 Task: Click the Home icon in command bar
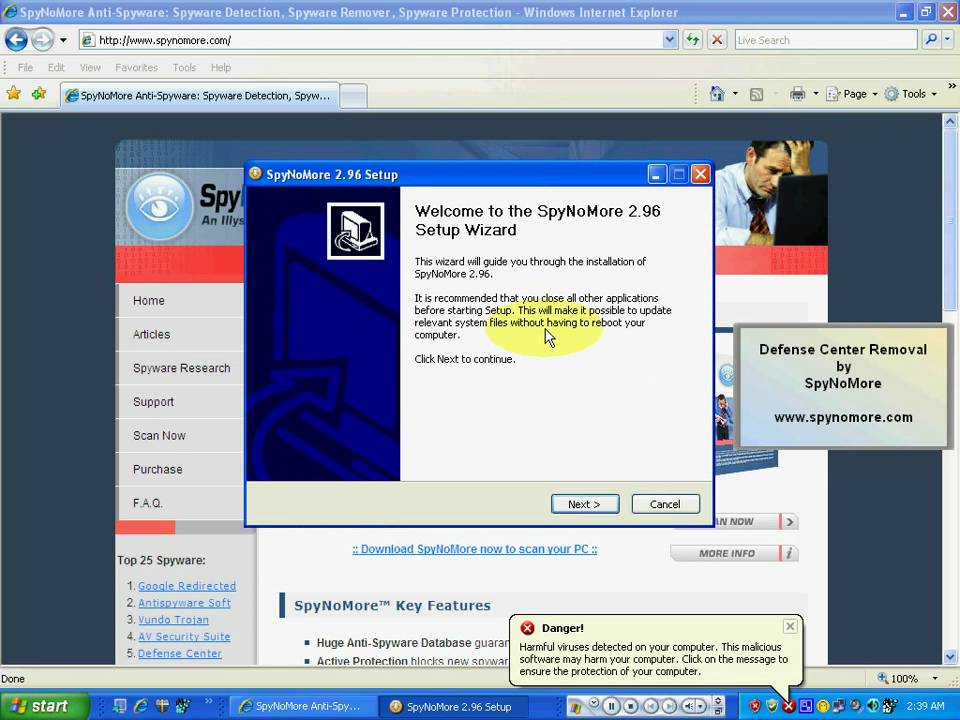[x=716, y=94]
